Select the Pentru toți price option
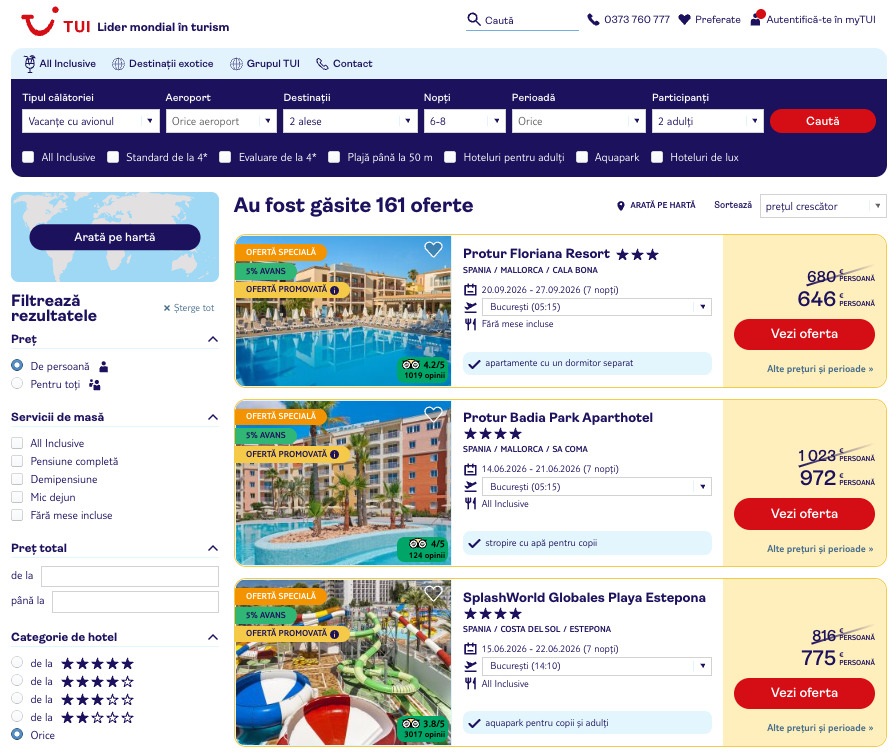Image resolution: width=896 pixels, height=754 pixels. 17,384
